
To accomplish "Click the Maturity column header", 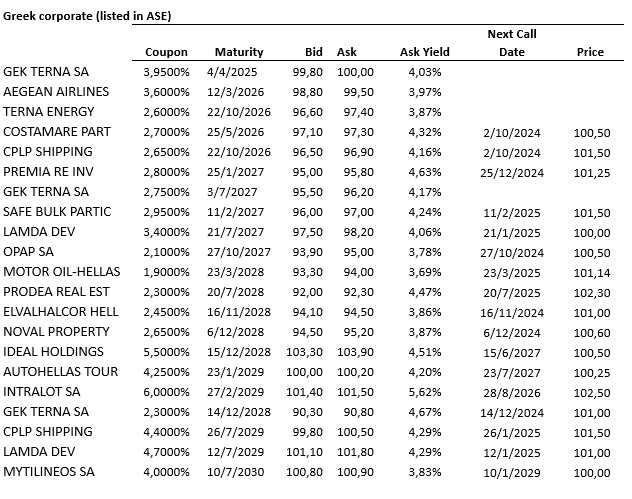I will click(x=239, y=52).
